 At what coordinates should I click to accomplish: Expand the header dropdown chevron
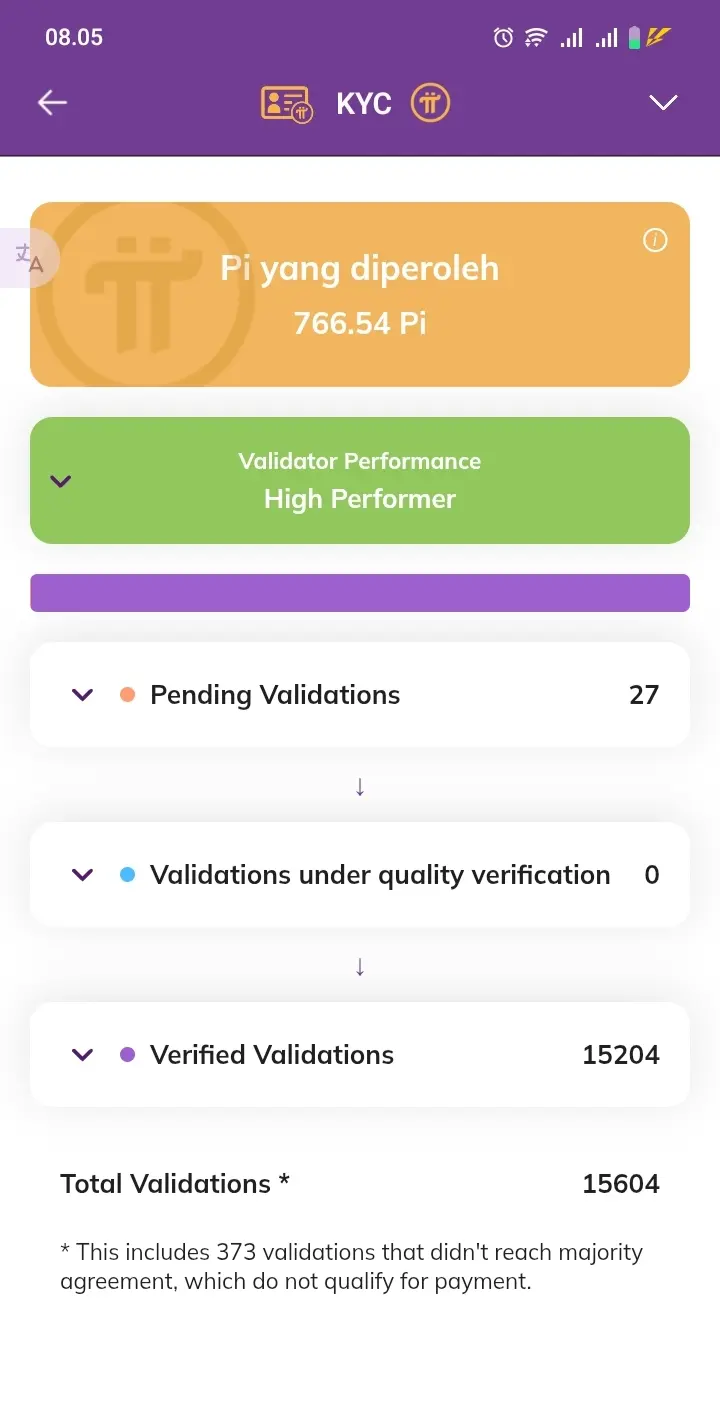tap(663, 102)
